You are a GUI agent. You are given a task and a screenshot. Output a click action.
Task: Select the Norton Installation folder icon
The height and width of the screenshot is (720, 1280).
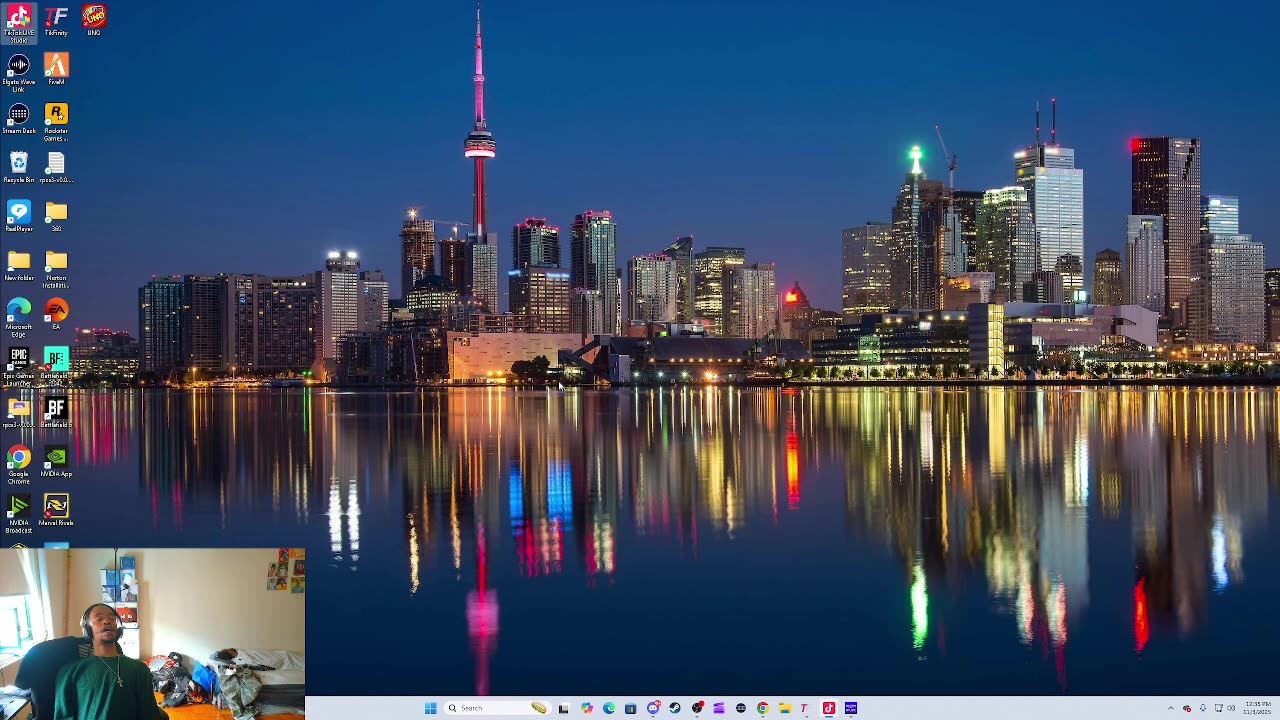coord(56,270)
